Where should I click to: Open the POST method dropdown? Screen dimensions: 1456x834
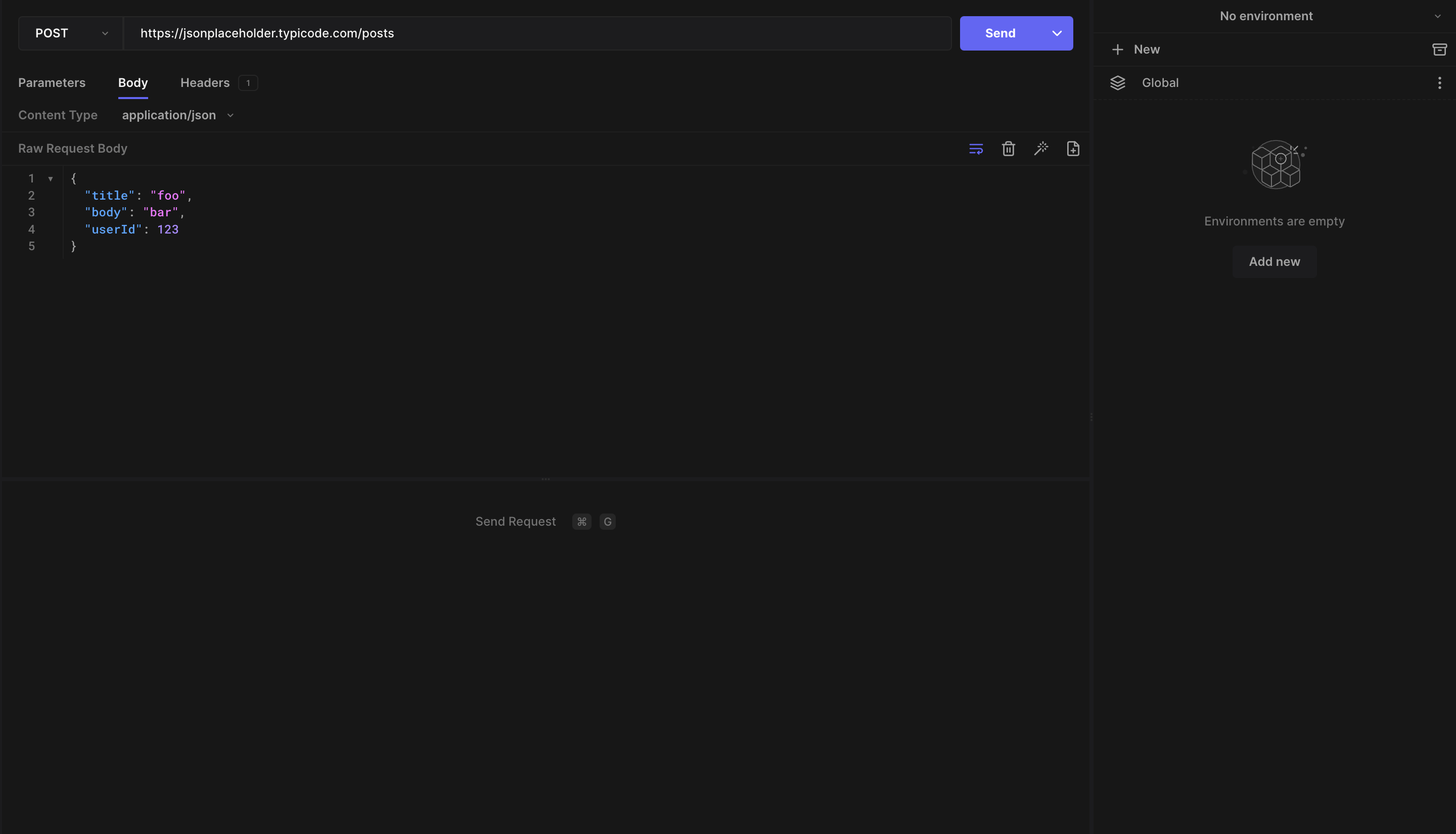70,33
